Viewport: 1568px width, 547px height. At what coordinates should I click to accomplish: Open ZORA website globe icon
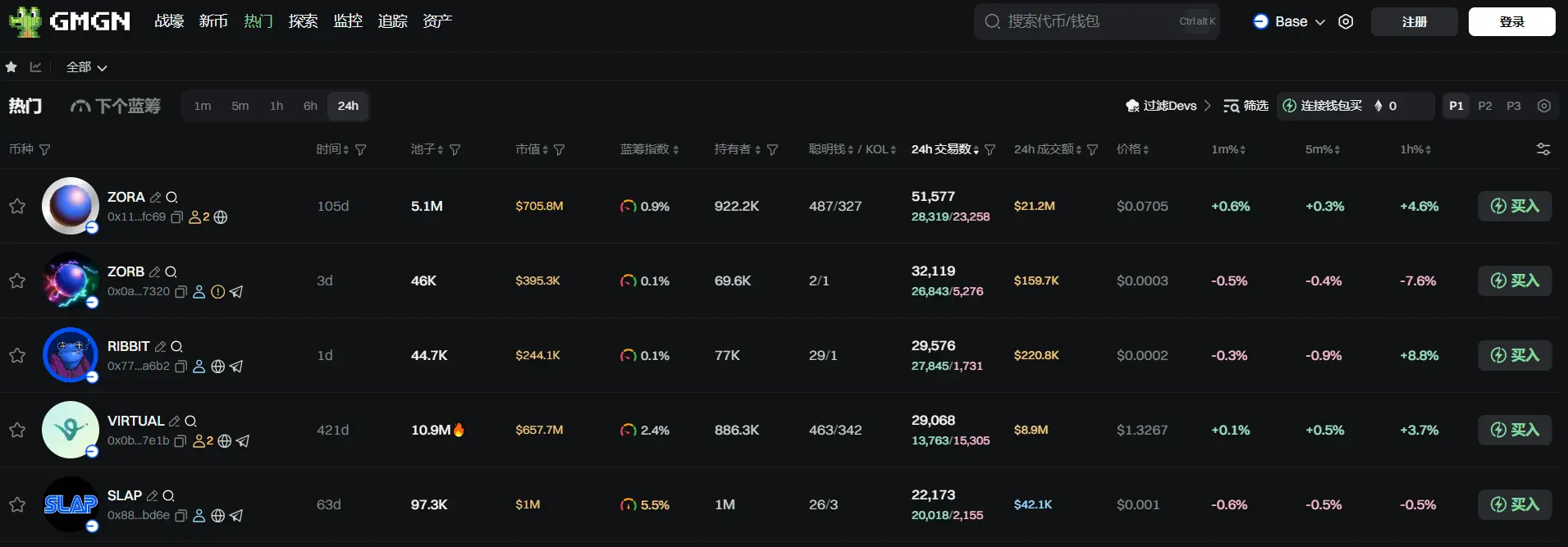click(x=221, y=217)
